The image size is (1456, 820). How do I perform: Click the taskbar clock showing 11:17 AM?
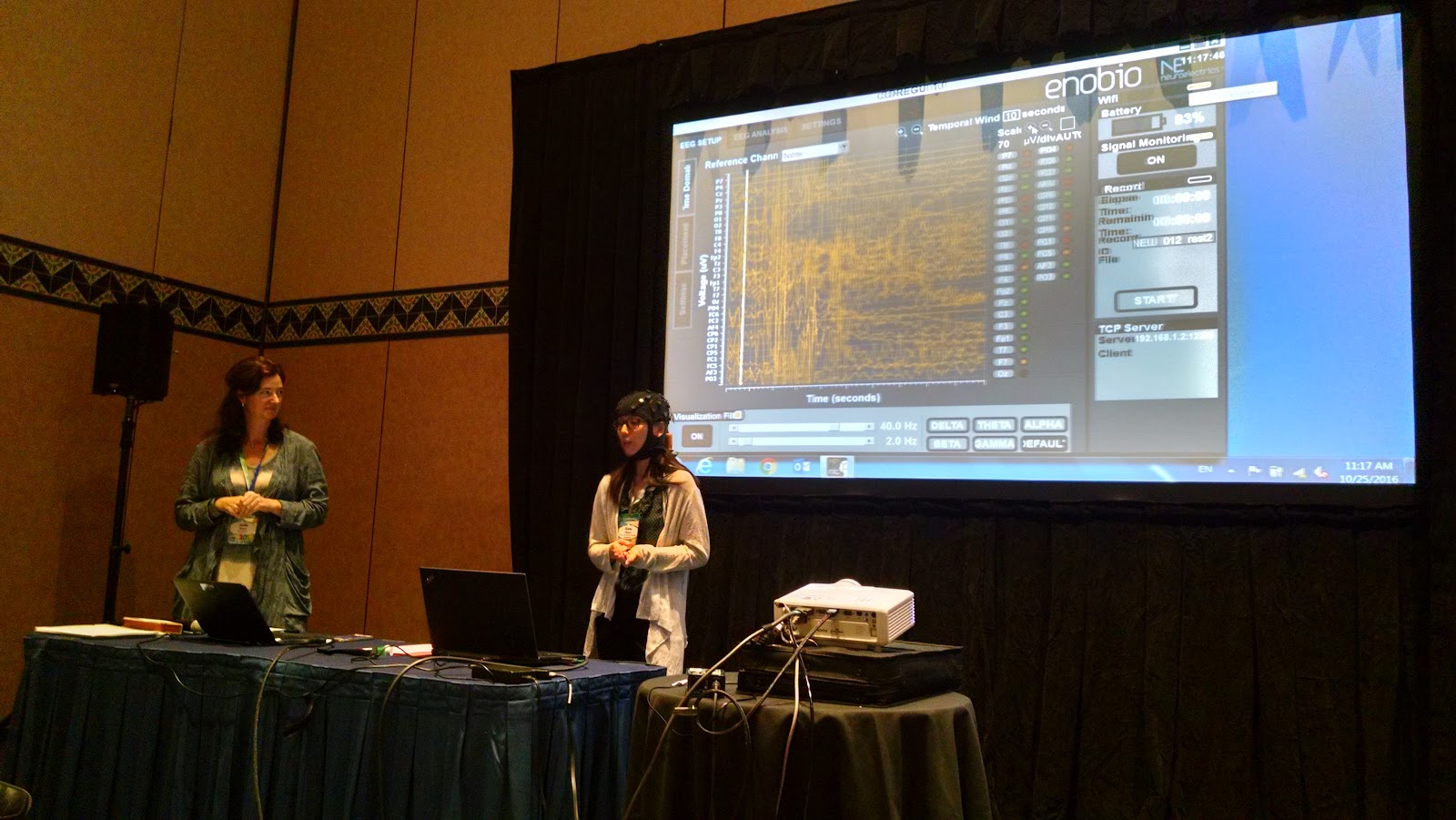point(1369,466)
